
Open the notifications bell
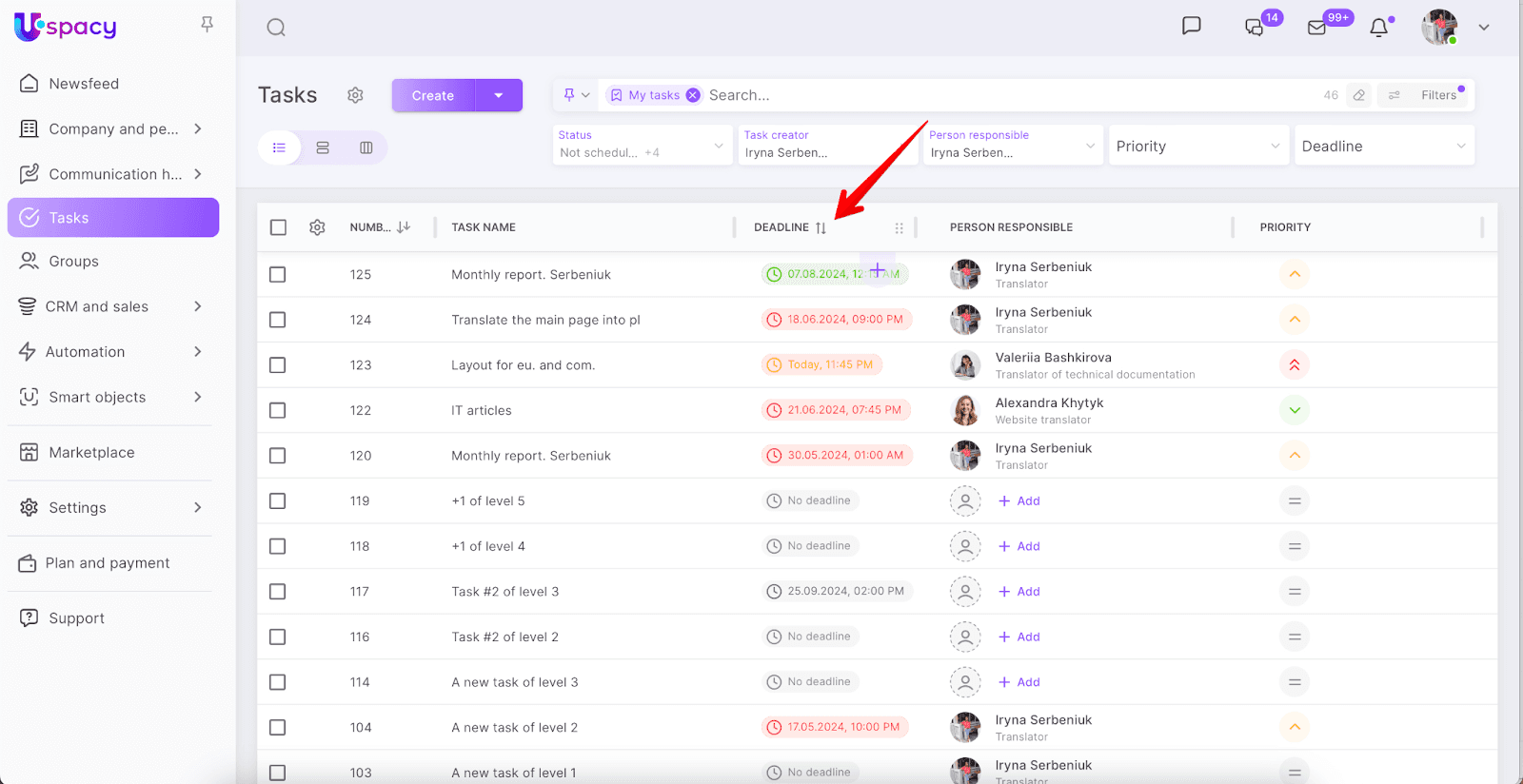(1378, 28)
